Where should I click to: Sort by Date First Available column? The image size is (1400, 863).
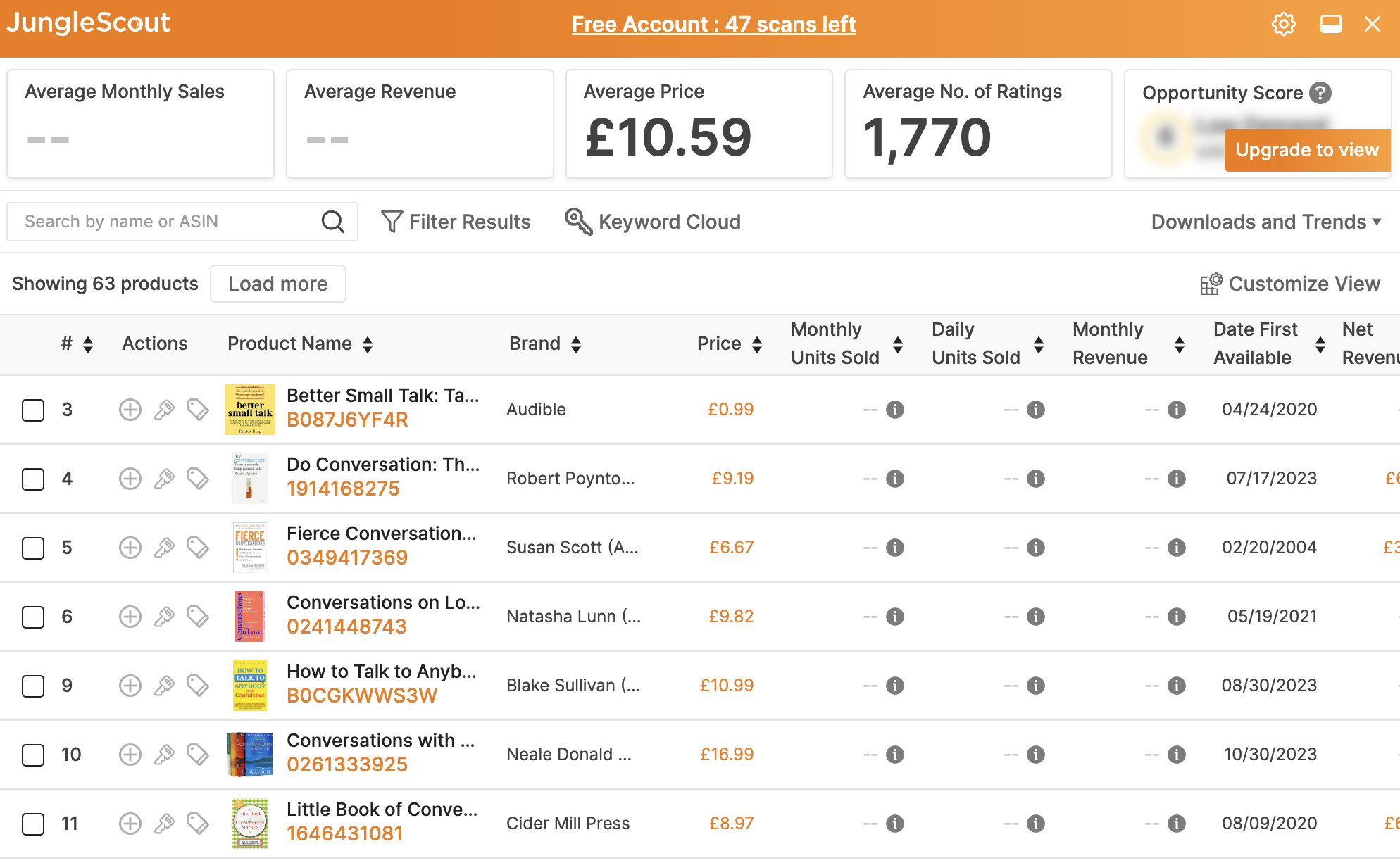tap(1320, 344)
